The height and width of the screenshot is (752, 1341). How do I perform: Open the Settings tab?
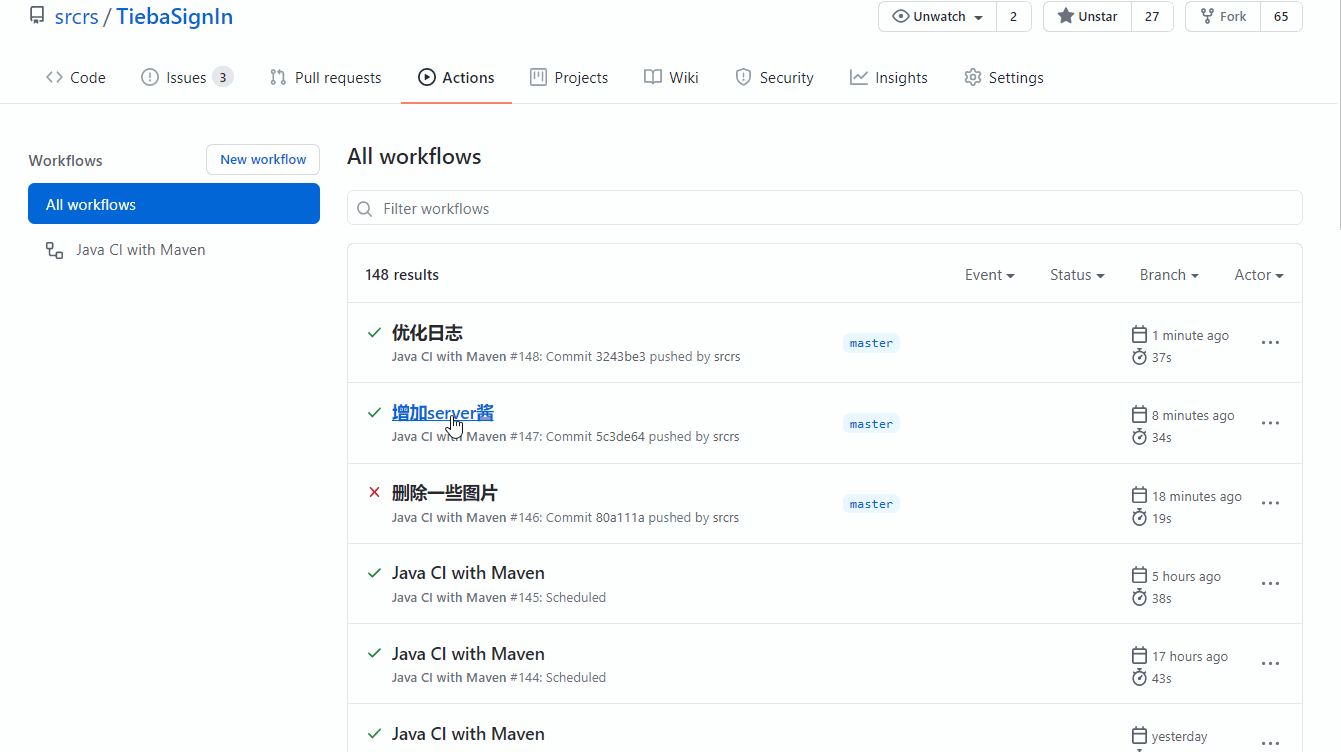[x=1004, y=77]
